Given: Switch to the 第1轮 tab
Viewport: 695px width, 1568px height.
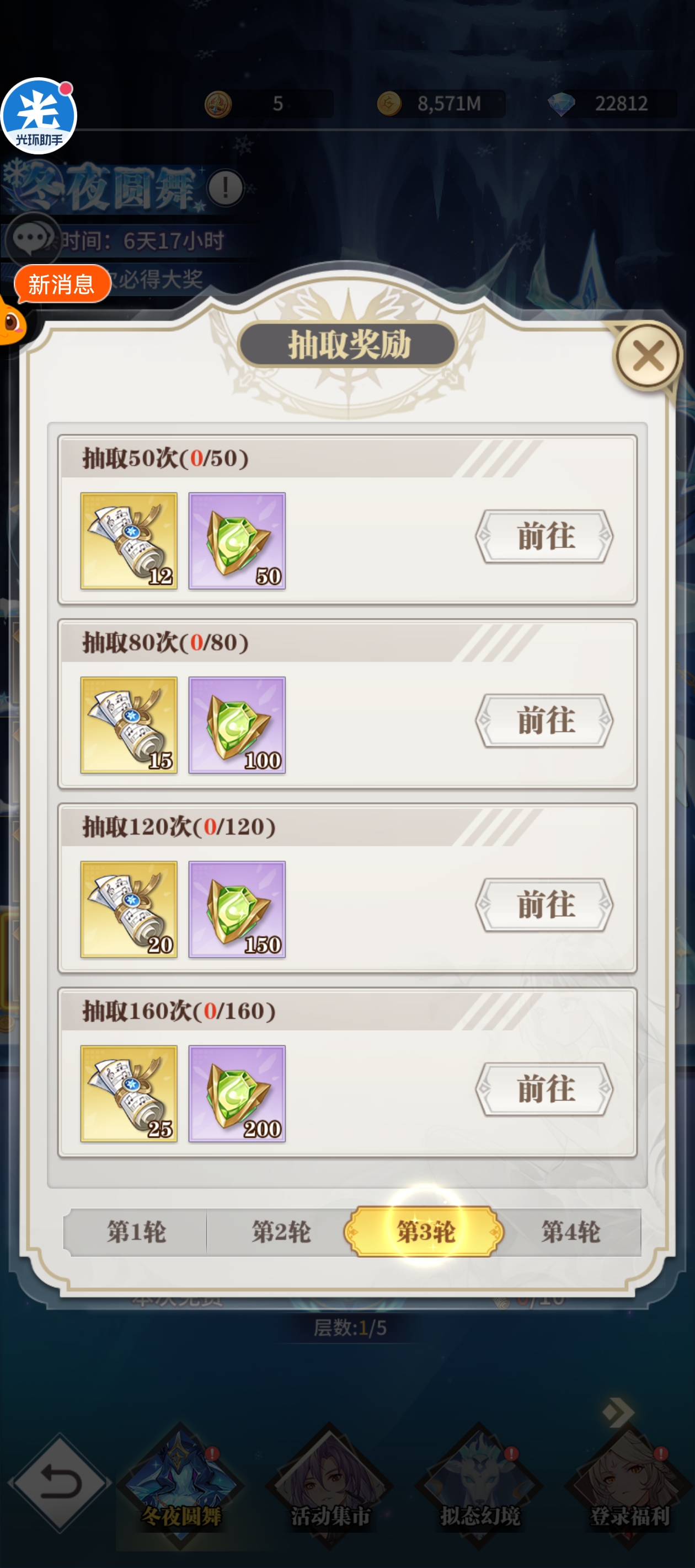Looking at the screenshot, I should (136, 1232).
